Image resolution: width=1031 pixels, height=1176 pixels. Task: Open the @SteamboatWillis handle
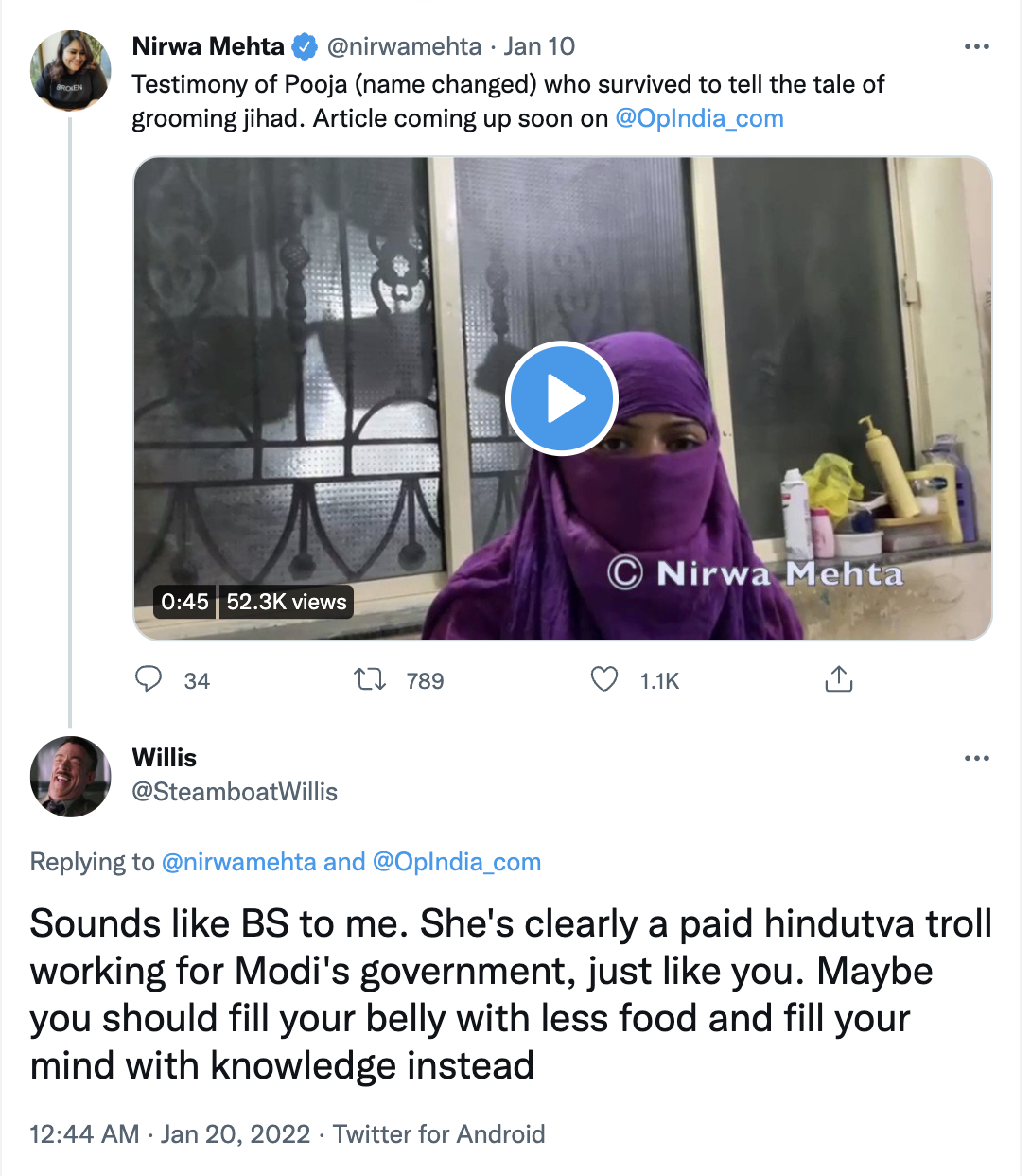pyautogui.click(x=235, y=792)
